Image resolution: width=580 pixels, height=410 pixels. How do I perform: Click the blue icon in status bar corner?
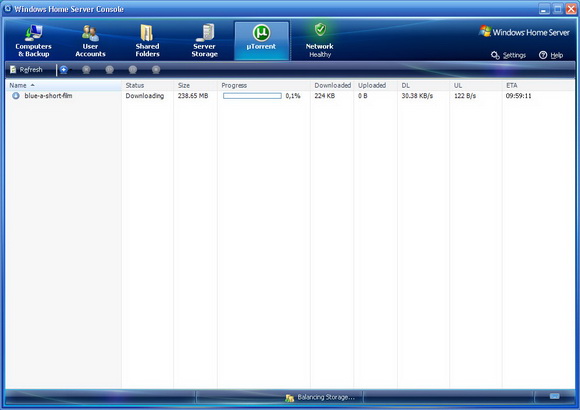tap(554, 396)
